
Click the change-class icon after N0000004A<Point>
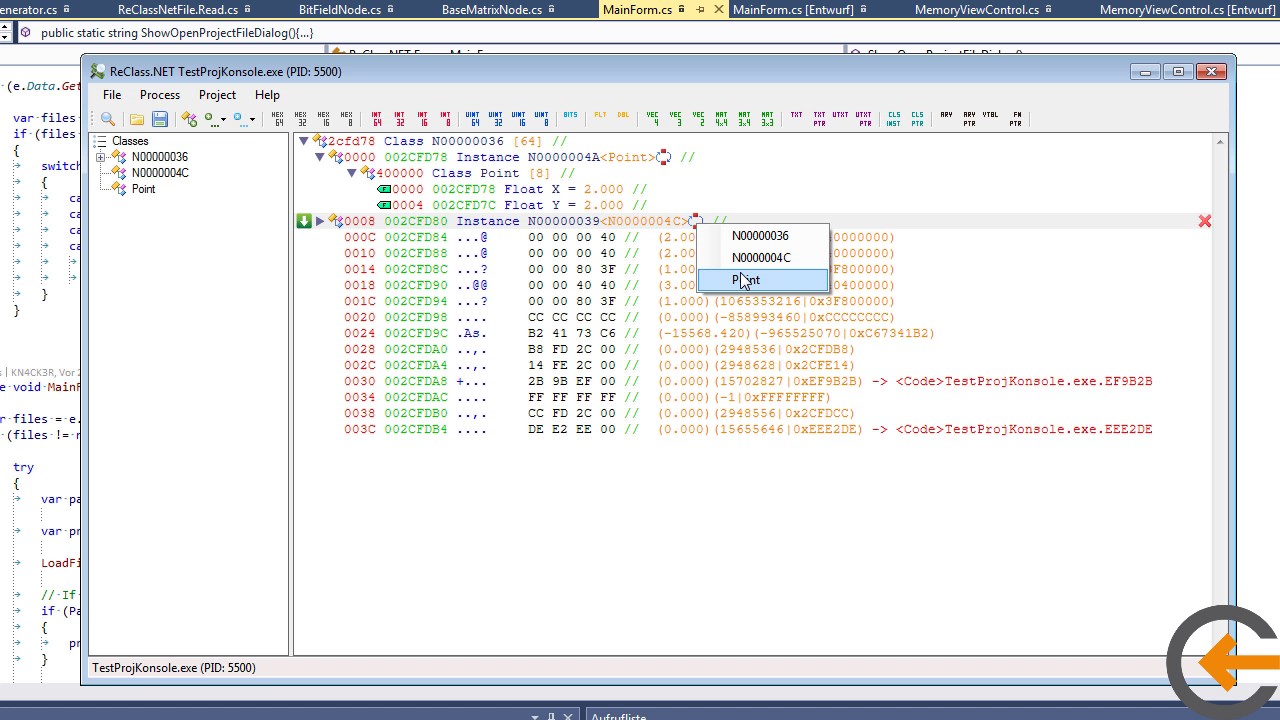663,157
